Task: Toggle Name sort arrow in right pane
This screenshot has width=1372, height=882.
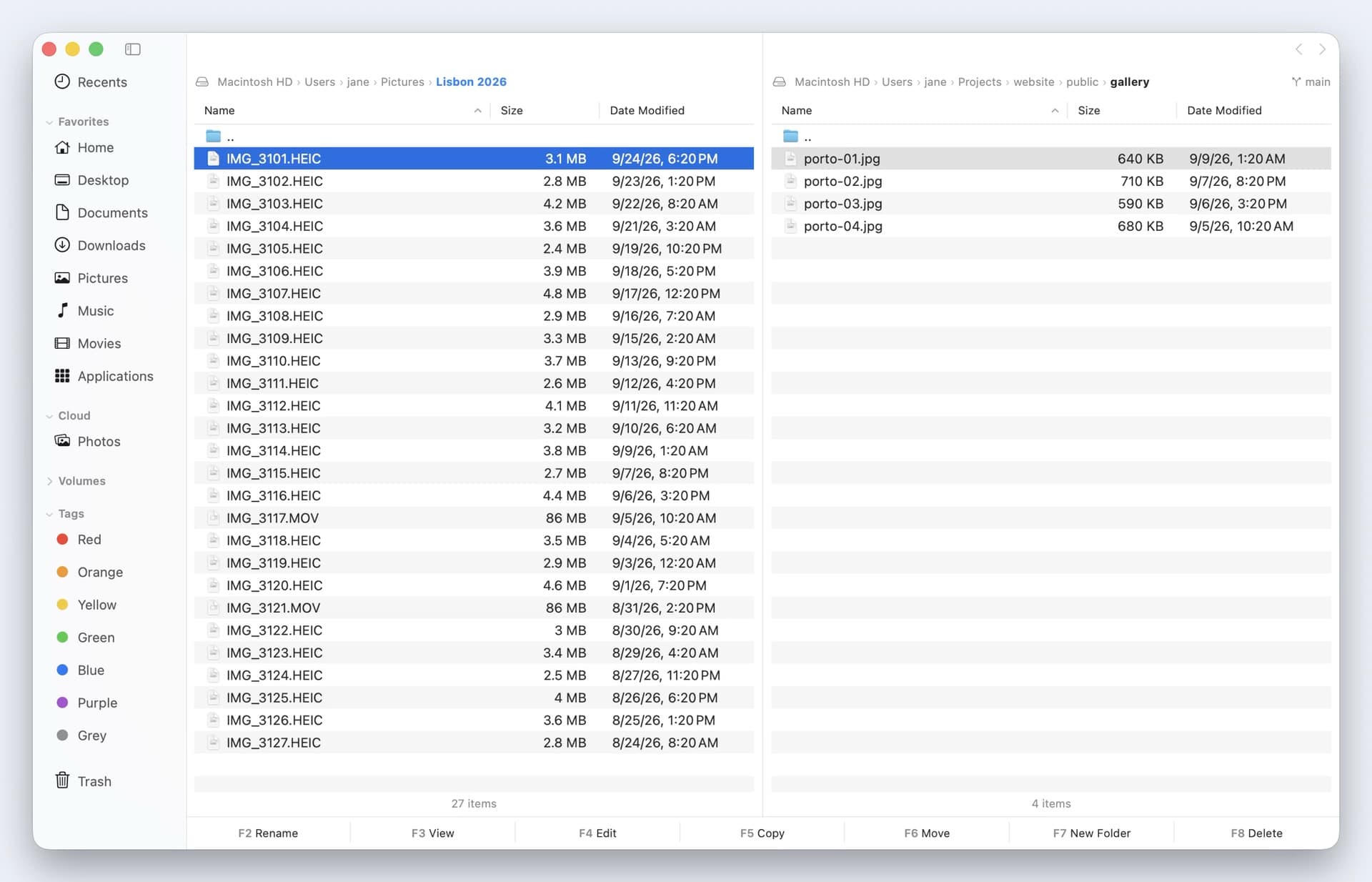Action: (1055, 110)
